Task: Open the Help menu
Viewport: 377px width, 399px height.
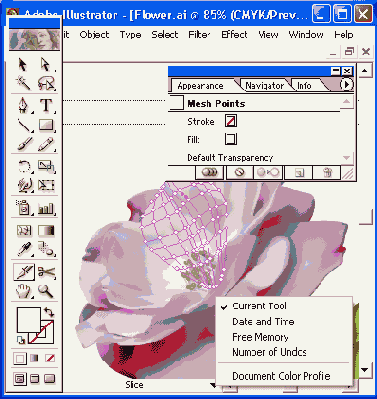Action: [344, 35]
